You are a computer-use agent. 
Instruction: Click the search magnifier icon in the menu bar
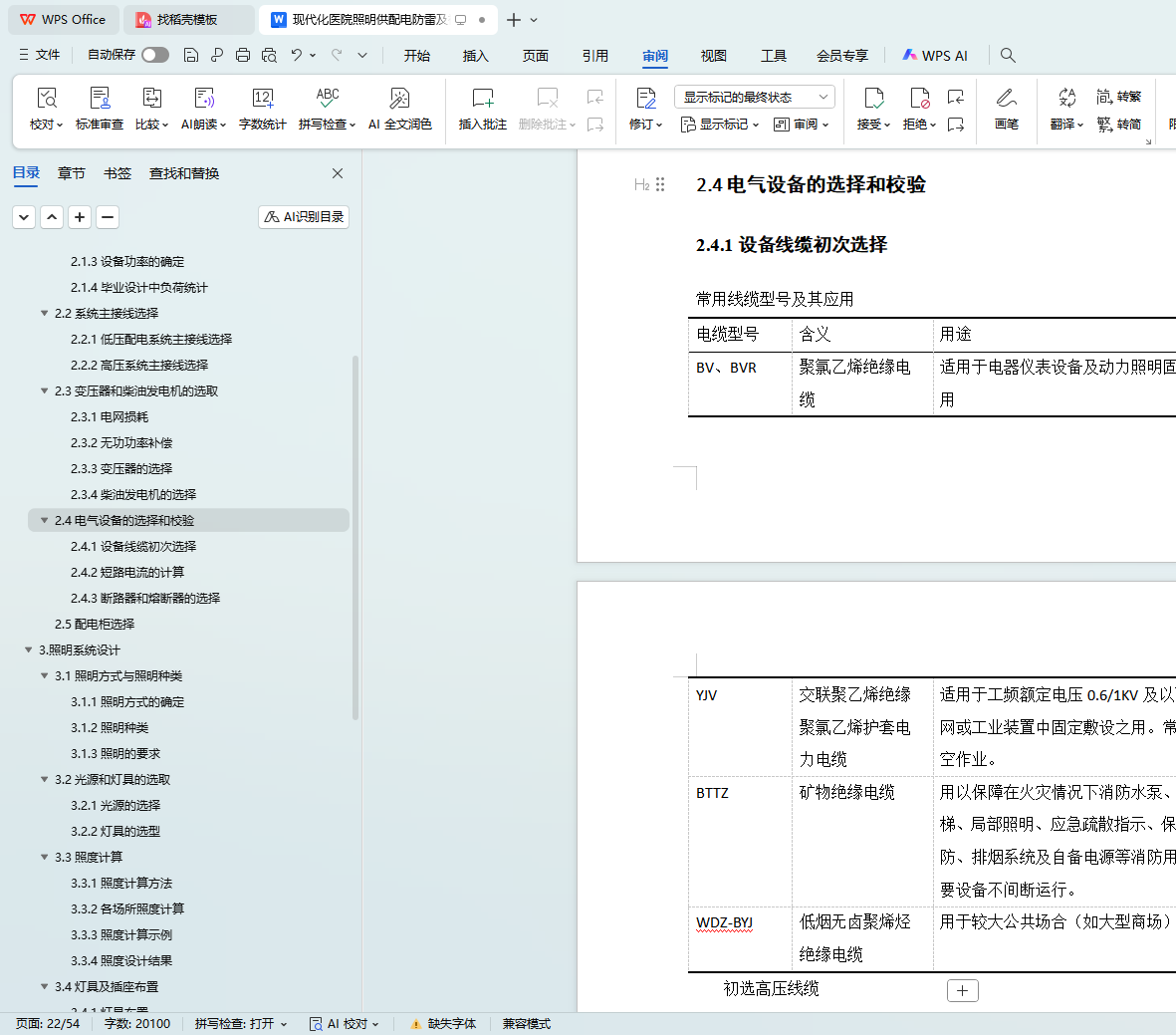pyautogui.click(x=1008, y=55)
